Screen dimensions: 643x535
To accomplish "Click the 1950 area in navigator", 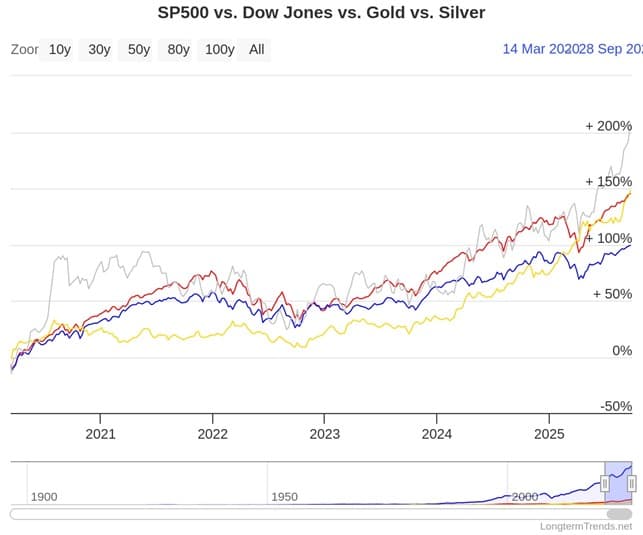I will [284, 497].
